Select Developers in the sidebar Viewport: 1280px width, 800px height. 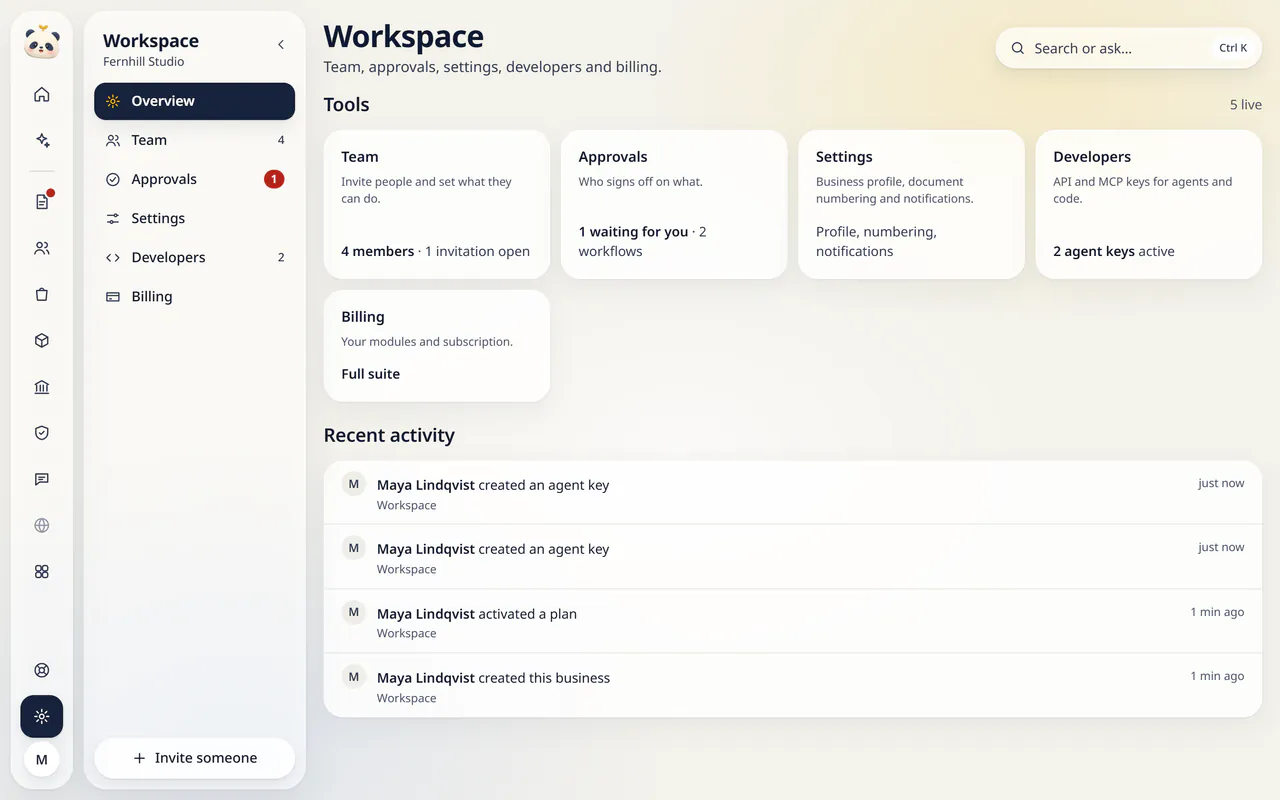pos(195,257)
